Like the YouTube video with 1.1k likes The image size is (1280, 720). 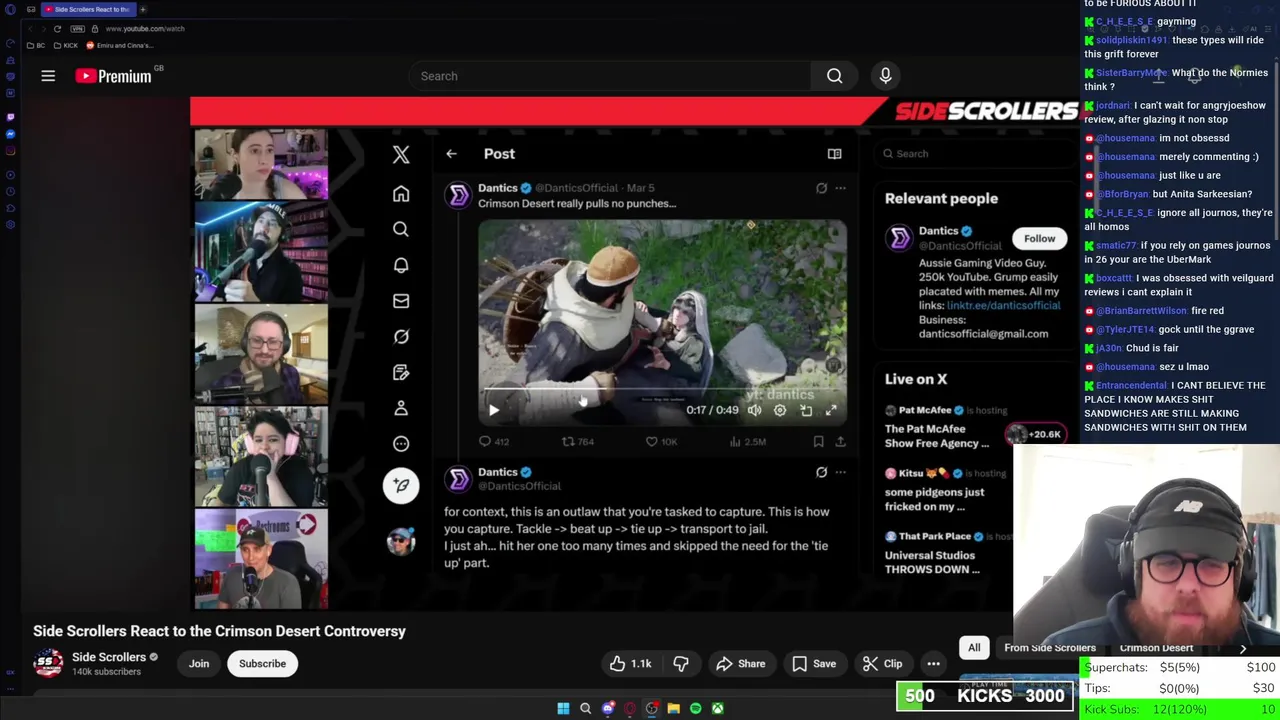pos(630,664)
